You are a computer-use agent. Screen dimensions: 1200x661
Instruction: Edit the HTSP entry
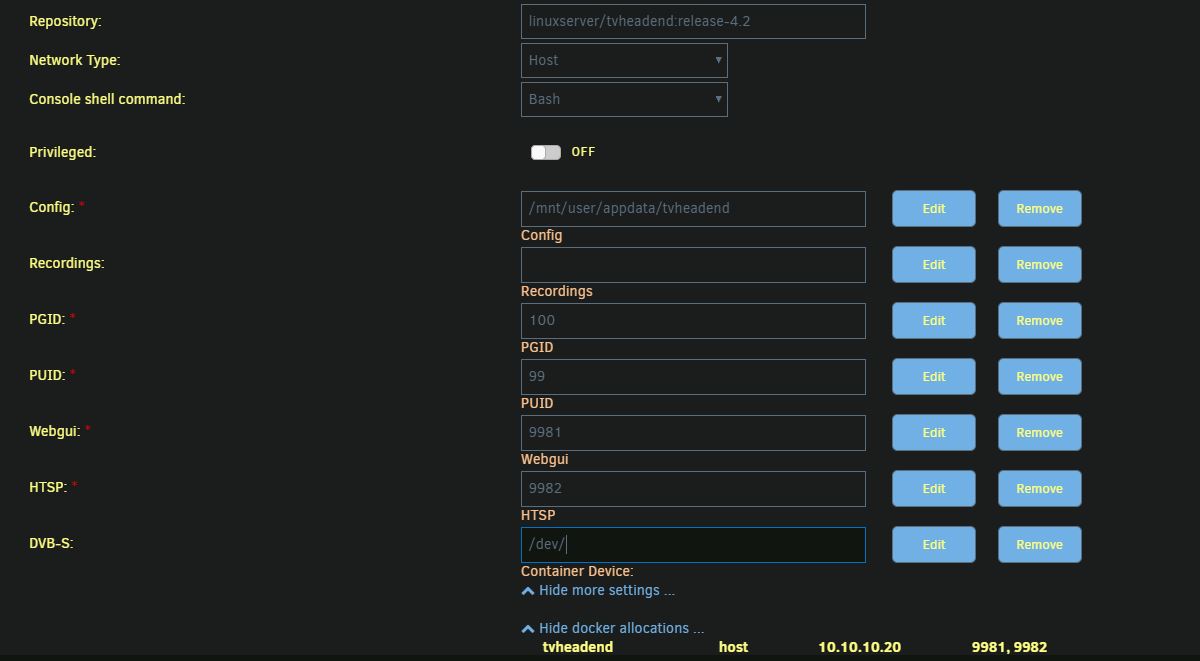(x=934, y=488)
